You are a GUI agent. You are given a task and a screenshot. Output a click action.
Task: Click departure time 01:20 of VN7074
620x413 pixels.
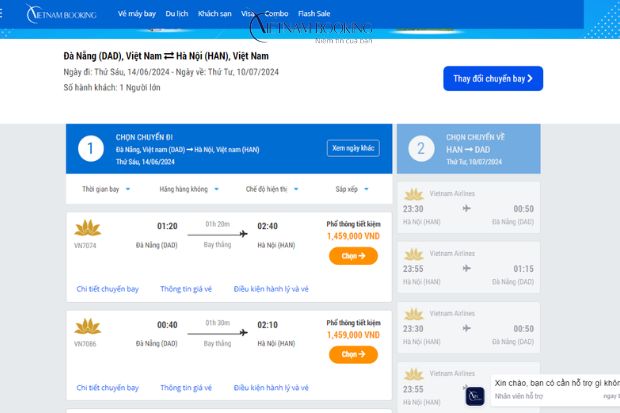(167, 226)
